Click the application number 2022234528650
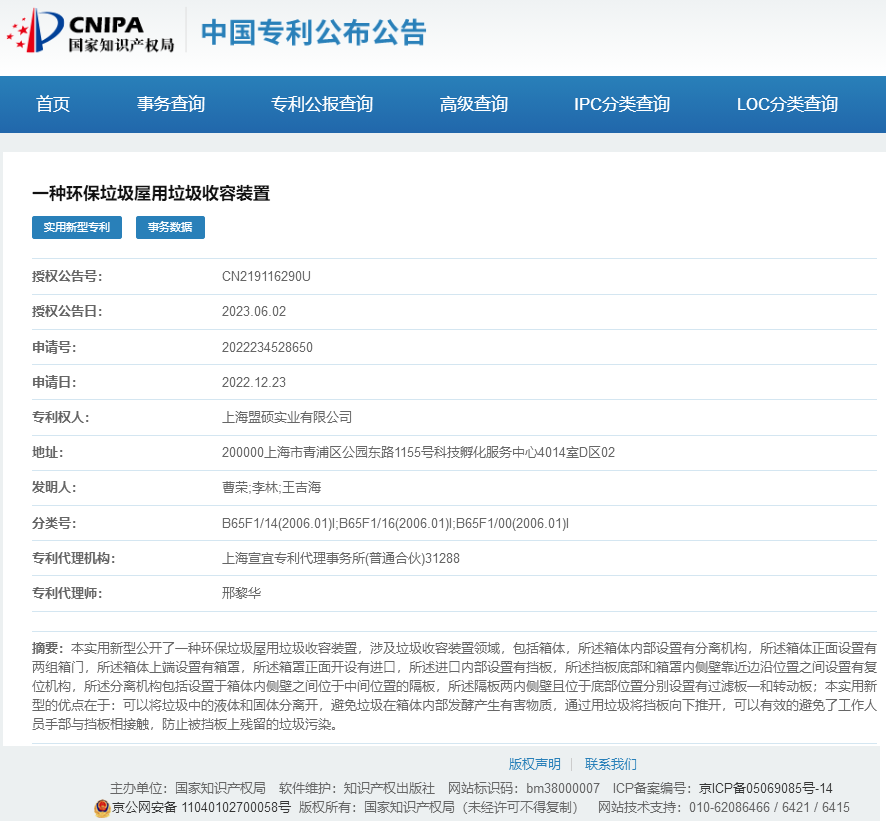Viewport: 886px width, 821px height. pyautogui.click(x=267, y=347)
